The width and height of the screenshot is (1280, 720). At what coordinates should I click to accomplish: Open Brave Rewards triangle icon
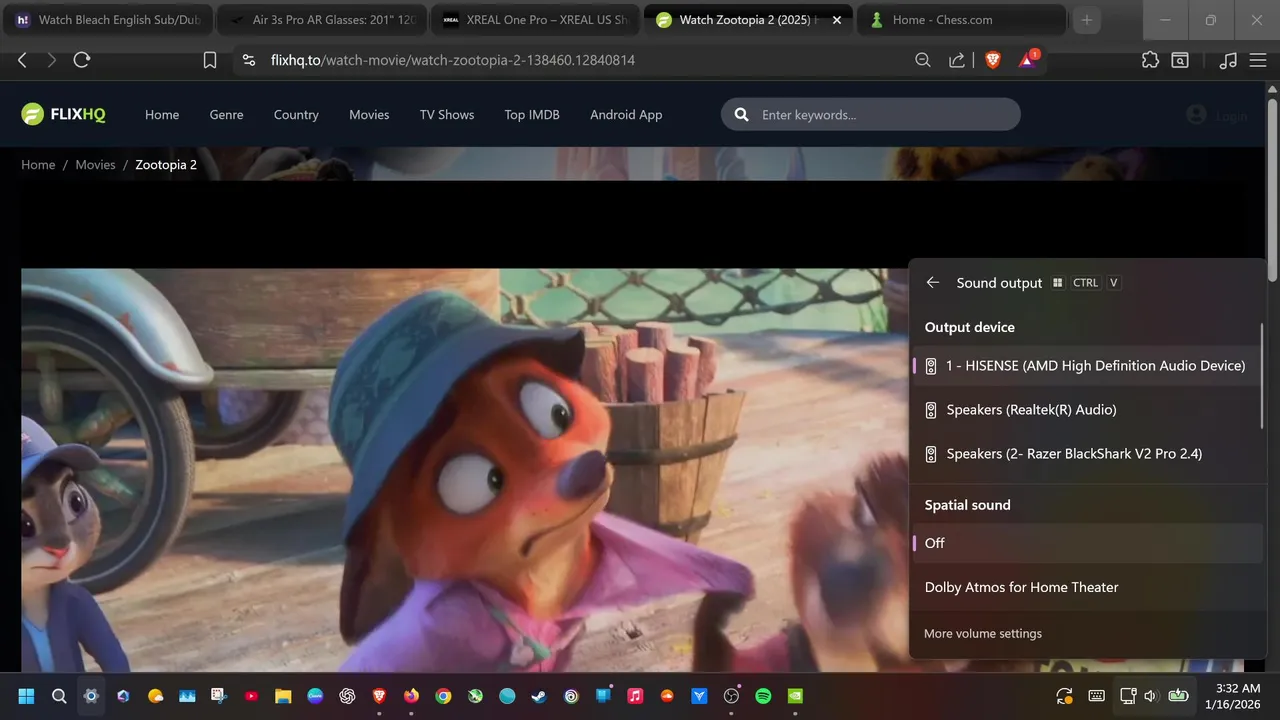point(1028,59)
